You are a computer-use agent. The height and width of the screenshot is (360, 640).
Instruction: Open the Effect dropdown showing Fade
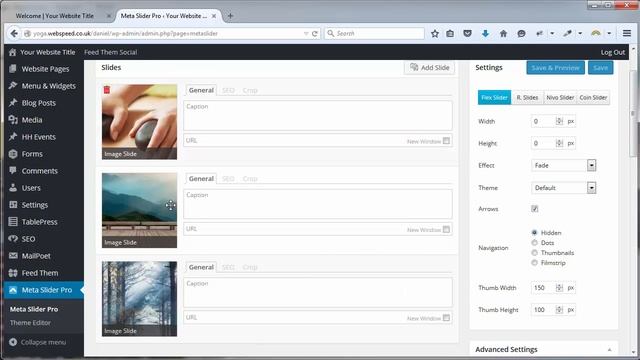(563, 165)
